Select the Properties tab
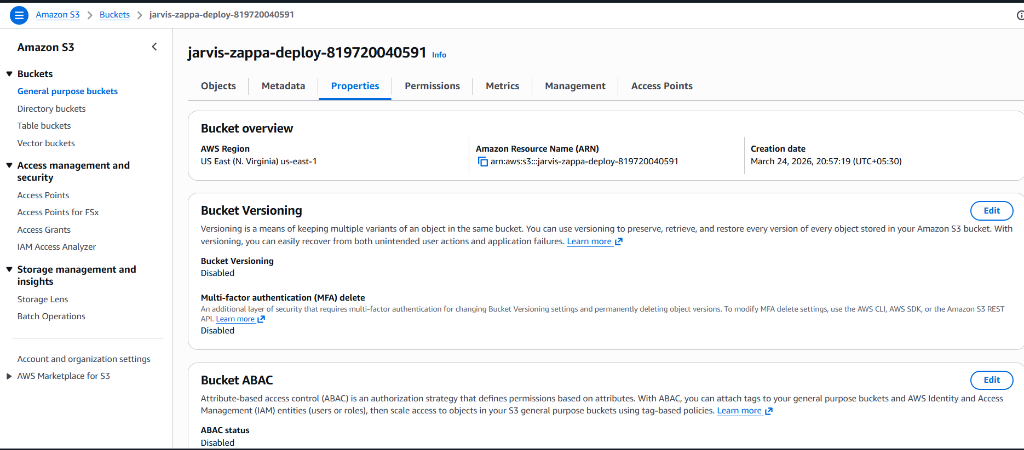This screenshot has width=1024, height=450. (355, 86)
